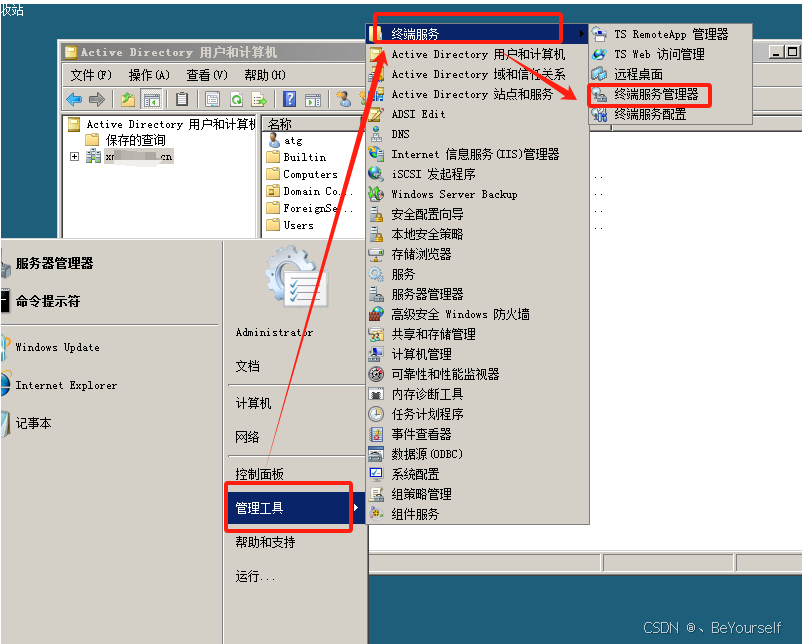The height and width of the screenshot is (644, 802).
Task: Click the ADSI Edit icon
Action: pyautogui.click(x=376, y=114)
